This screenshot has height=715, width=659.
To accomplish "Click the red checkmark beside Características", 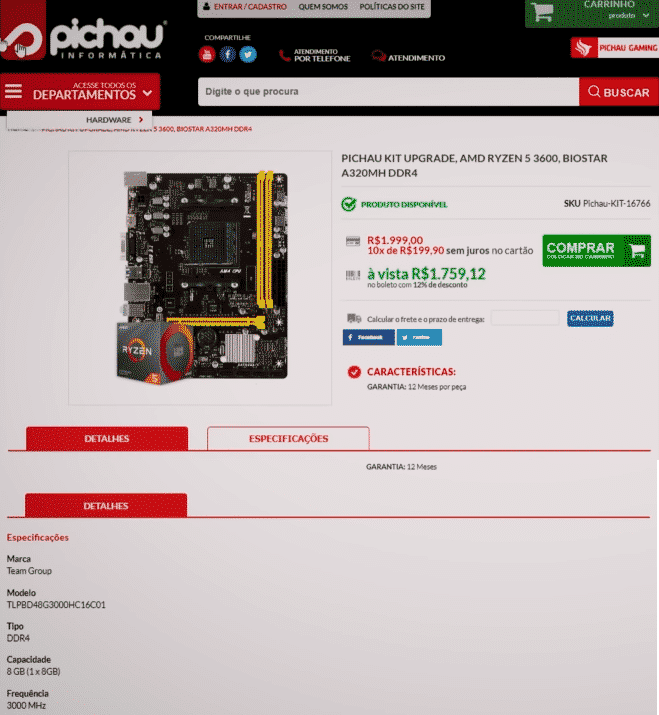I will [x=354, y=372].
